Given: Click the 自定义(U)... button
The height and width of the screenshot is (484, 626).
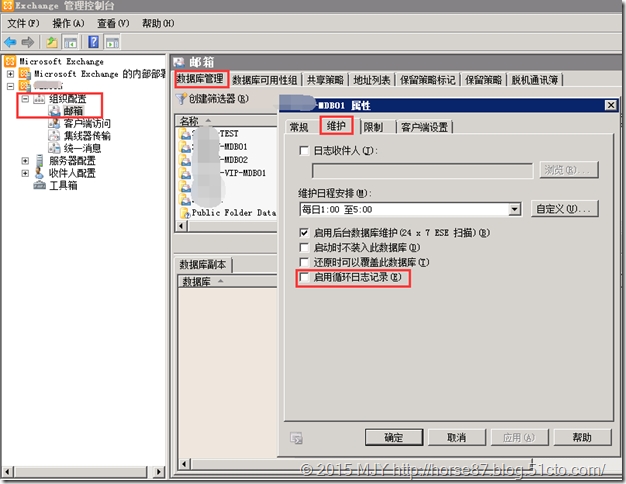Looking at the screenshot, I should (564, 209).
